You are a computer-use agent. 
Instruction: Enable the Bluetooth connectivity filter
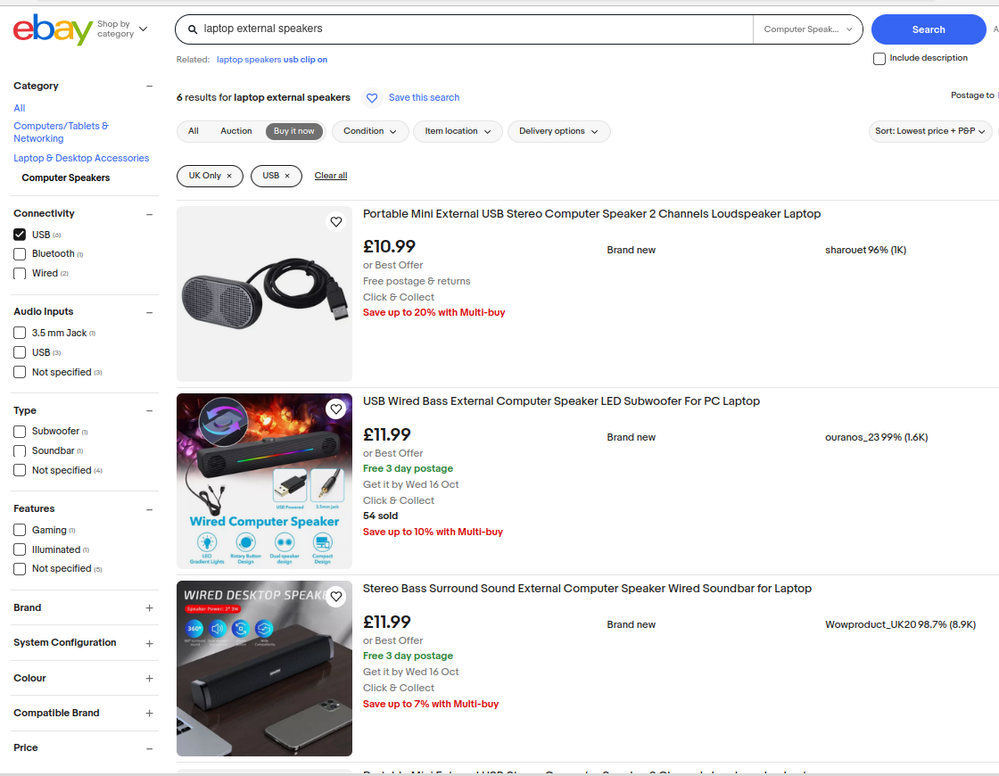[19, 253]
